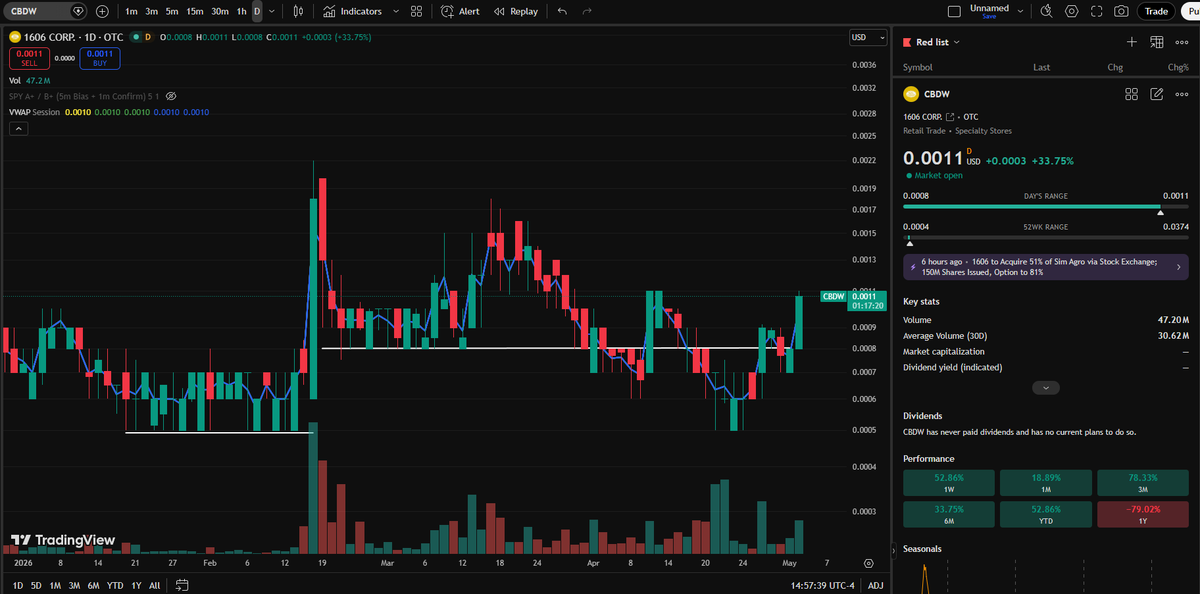Image resolution: width=1200 pixels, height=594 pixels.
Task: Add a symbol to the watchlist
Action: pyautogui.click(x=1131, y=42)
